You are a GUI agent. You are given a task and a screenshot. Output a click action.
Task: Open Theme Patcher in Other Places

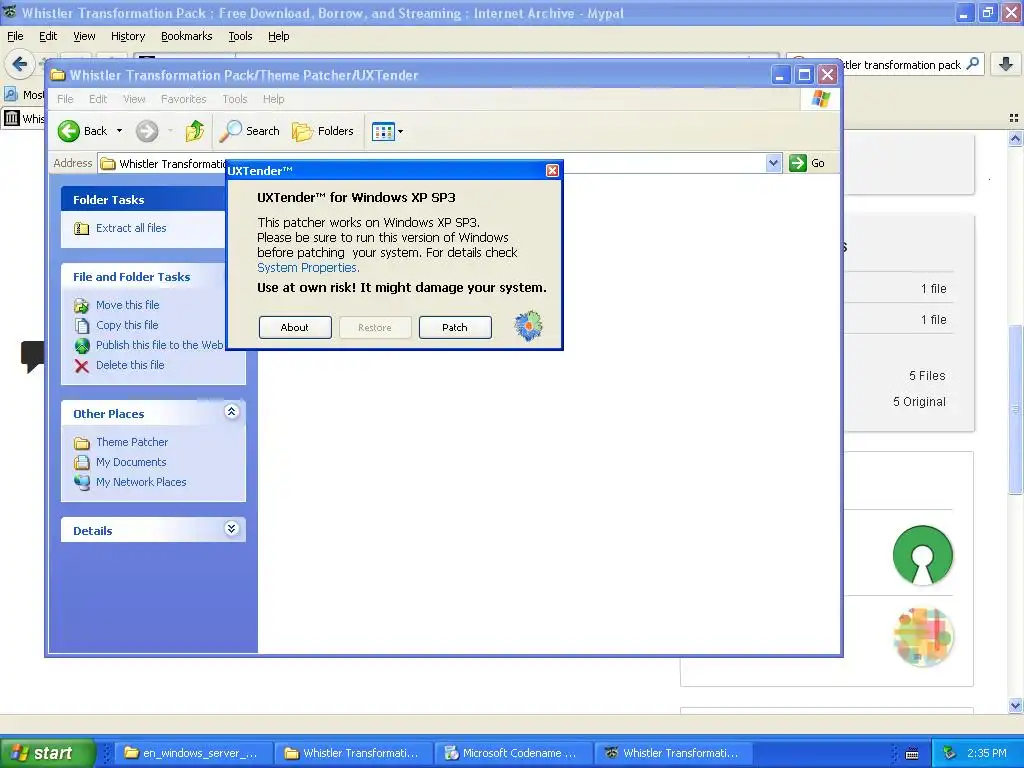(x=132, y=442)
